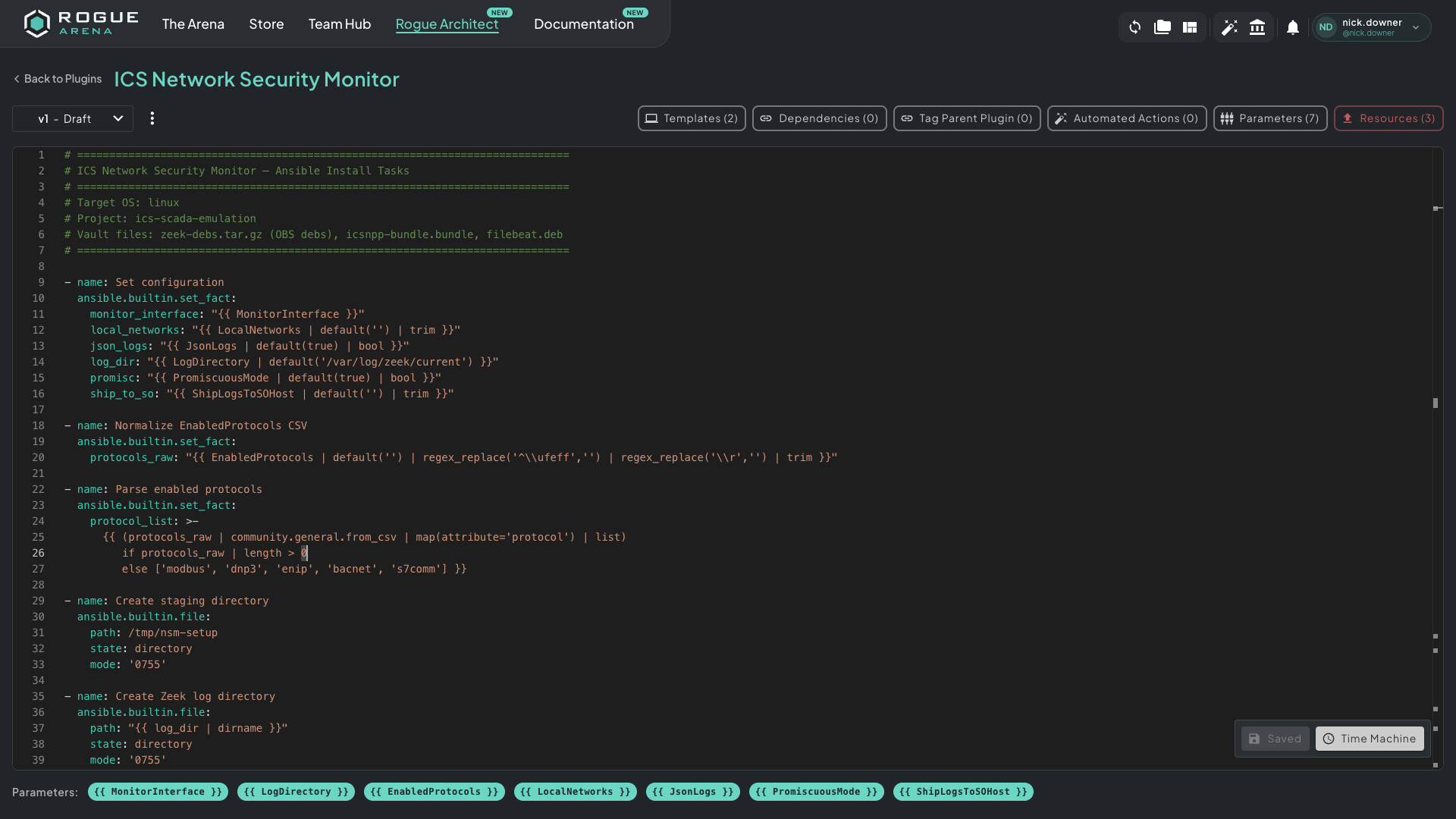This screenshot has height=819, width=1456.
Task: Insert MonitorInterface parameter chip
Action: click(158, 792)
